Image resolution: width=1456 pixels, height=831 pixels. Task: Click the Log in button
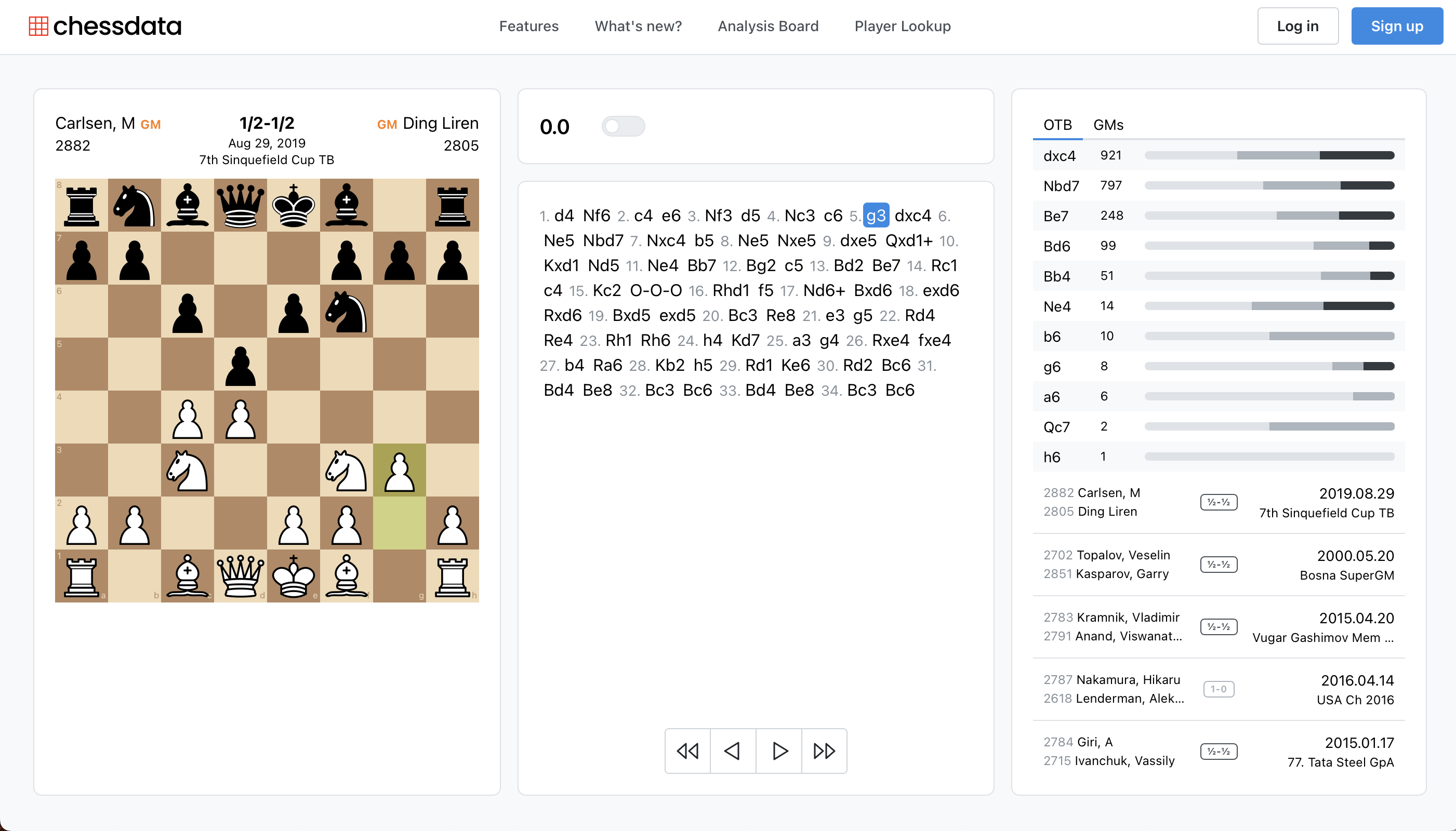(x=1298, y=26)
